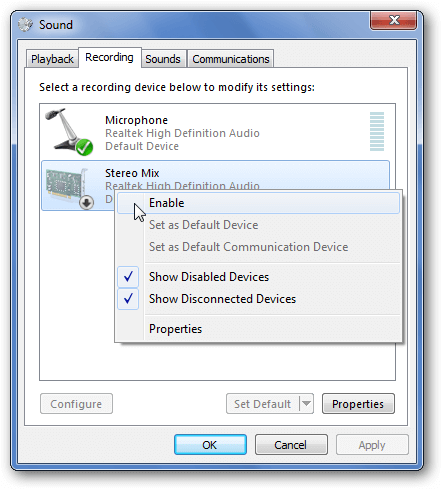Select the Microphone Realtek device entry
Screen dimensions: 442x489
pos(215,132)
